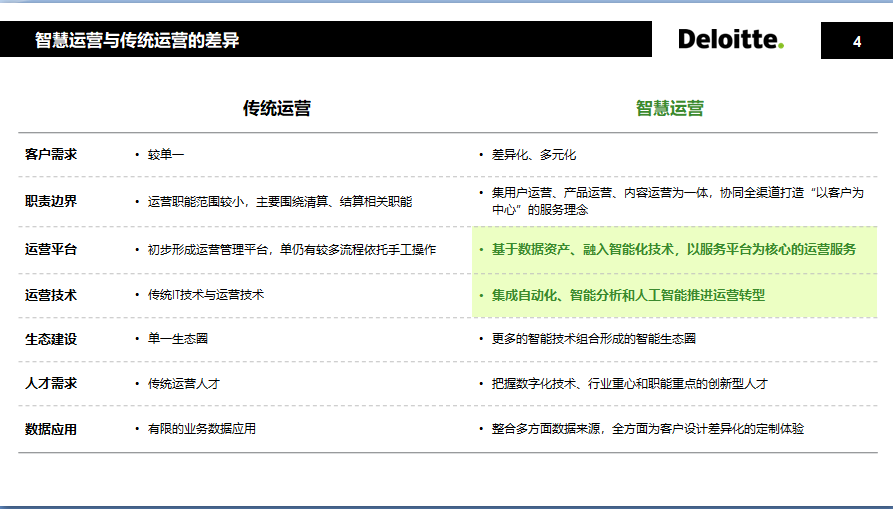The height and width of the screenshot is (509, 893).
Task: Select the 生态建设 row label
Action: [51, 339]
